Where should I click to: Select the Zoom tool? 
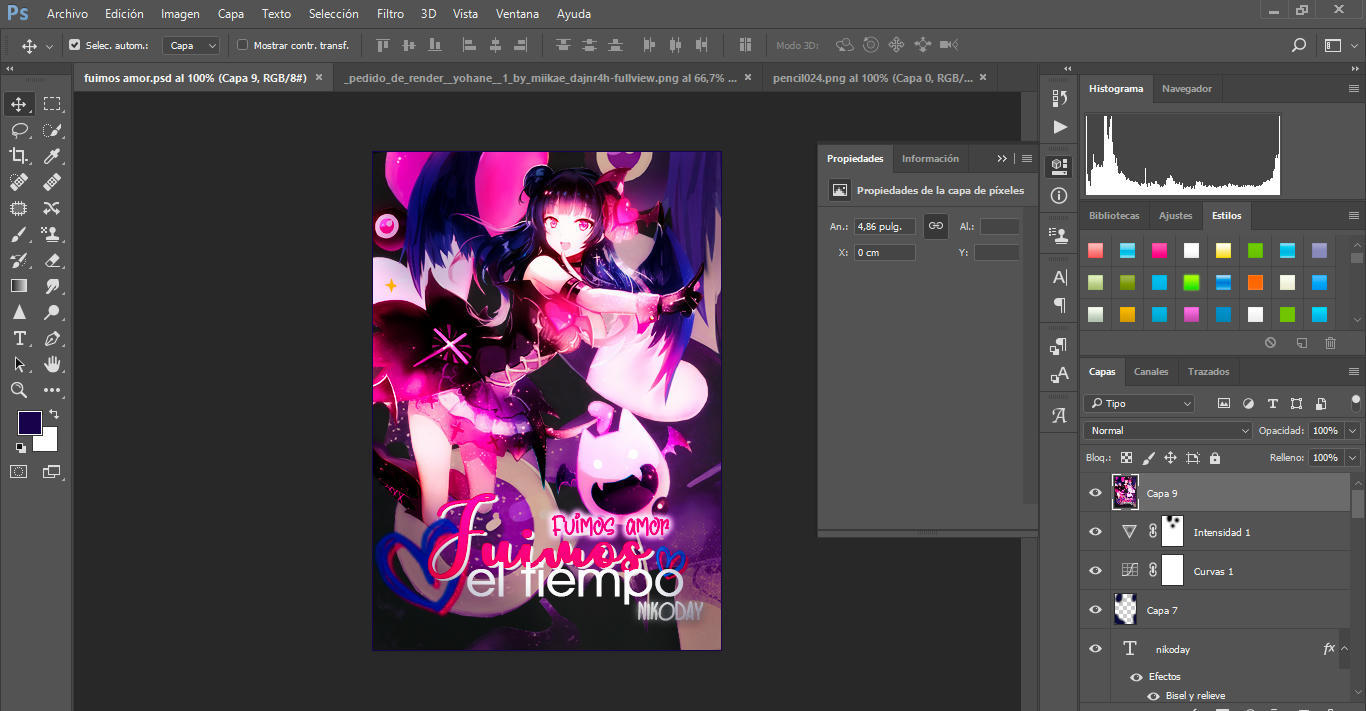[x=19, y=390]
